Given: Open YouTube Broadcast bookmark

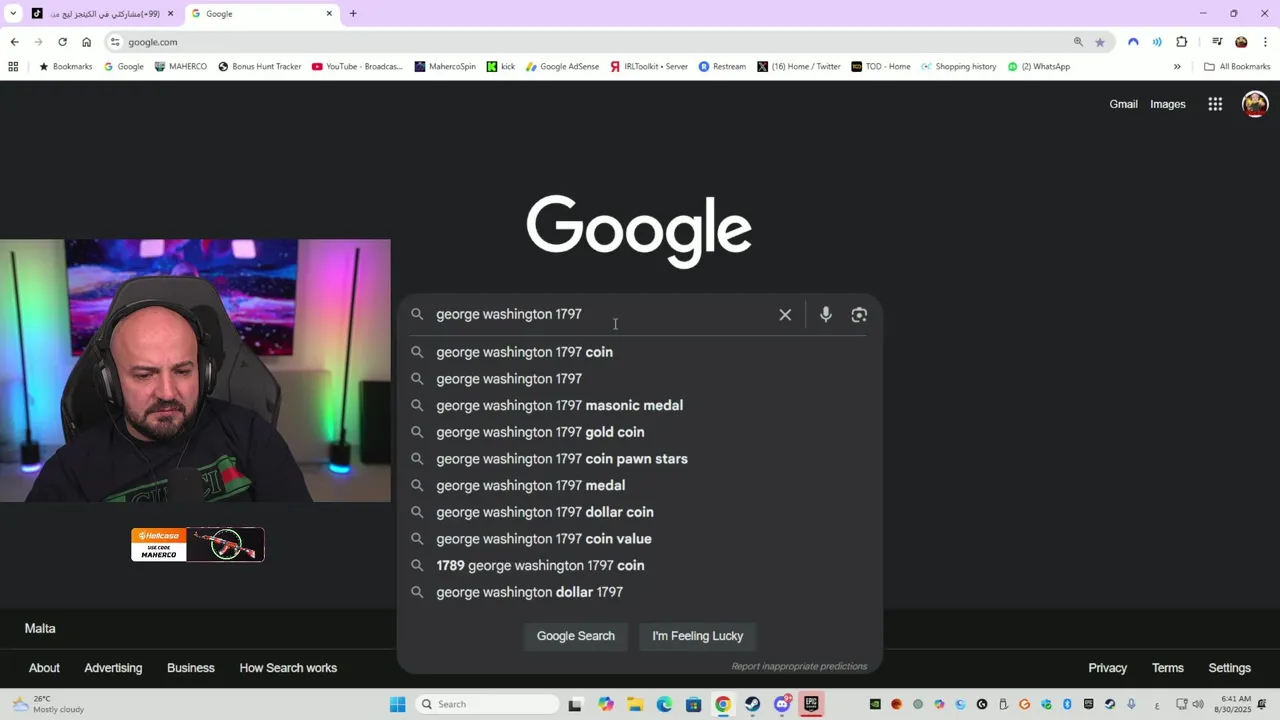Looking at the screenshot, I should [x=357, y=67].
